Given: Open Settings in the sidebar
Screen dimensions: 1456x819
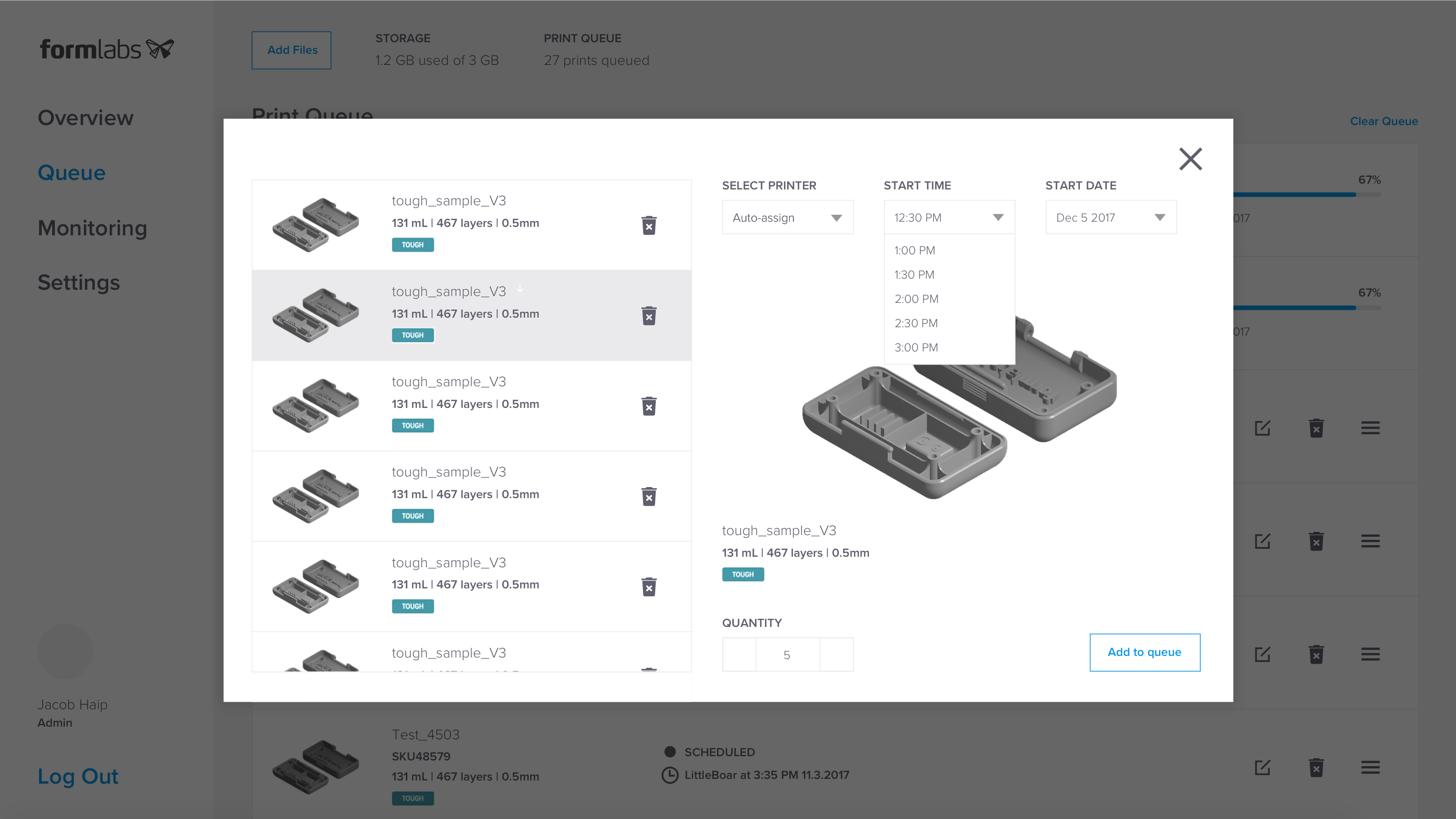Looking at the screenshot, I should coord(79,283).
